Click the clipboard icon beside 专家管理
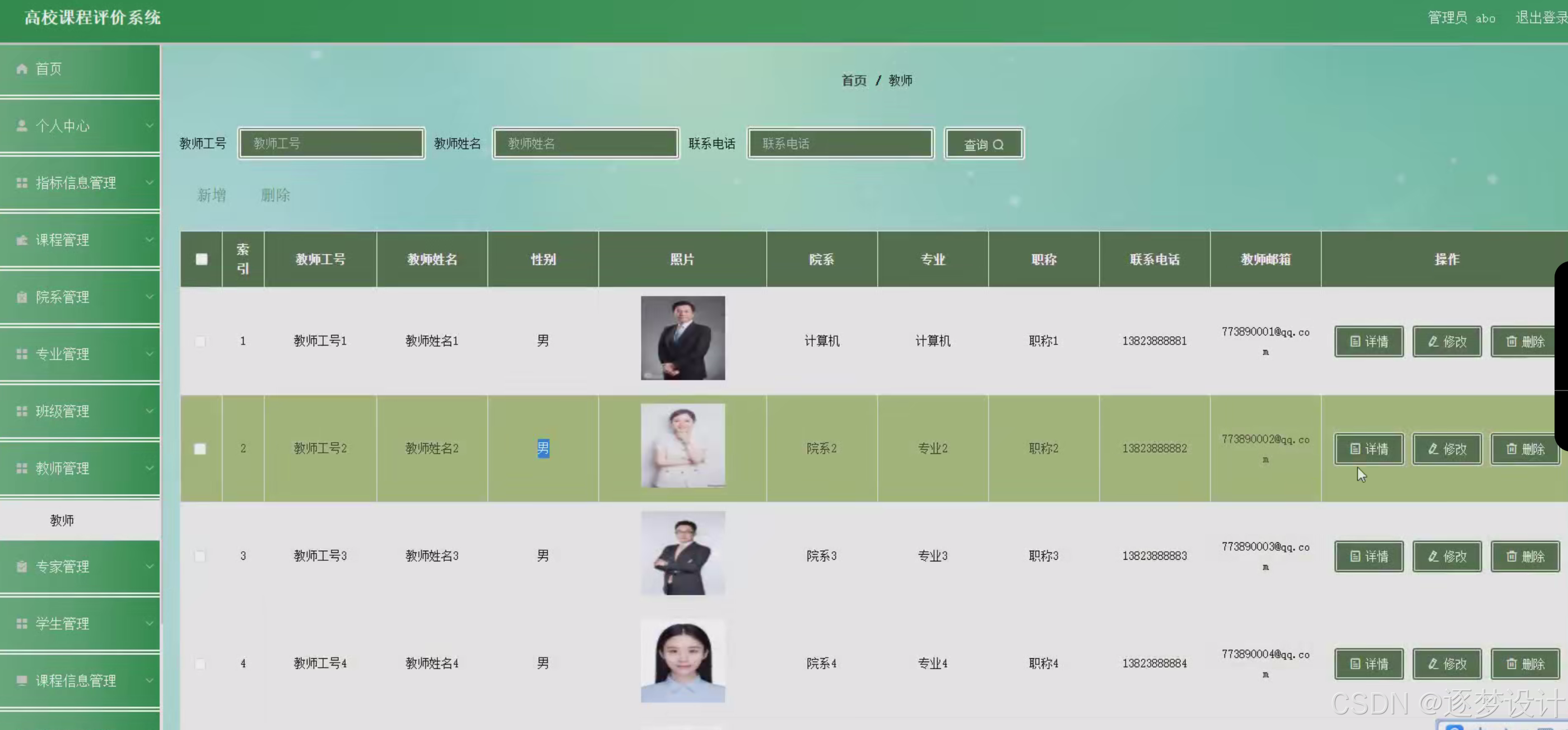Screen dimensions: 1568x730 [x=22, y=567]
